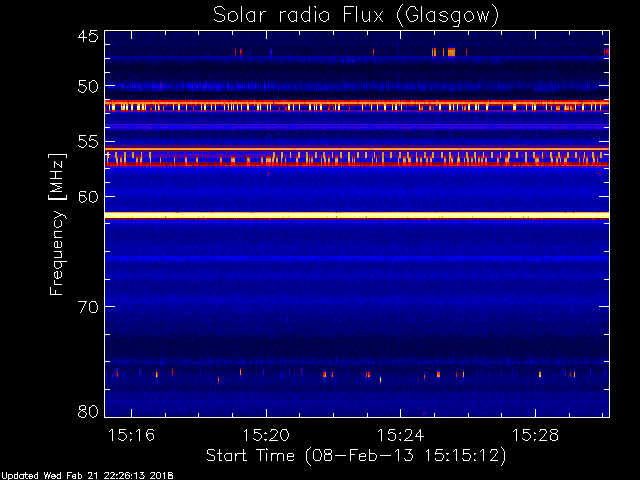This screenshot has height=480, width=640.
Task: Select the 15:16 time tick label
Action: (131, 435)
